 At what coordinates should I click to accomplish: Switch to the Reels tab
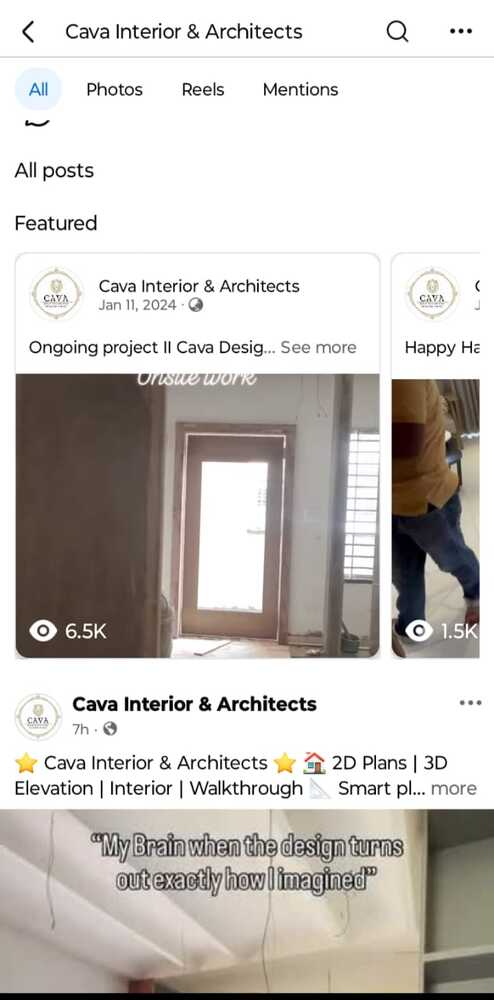coord(203,89)
